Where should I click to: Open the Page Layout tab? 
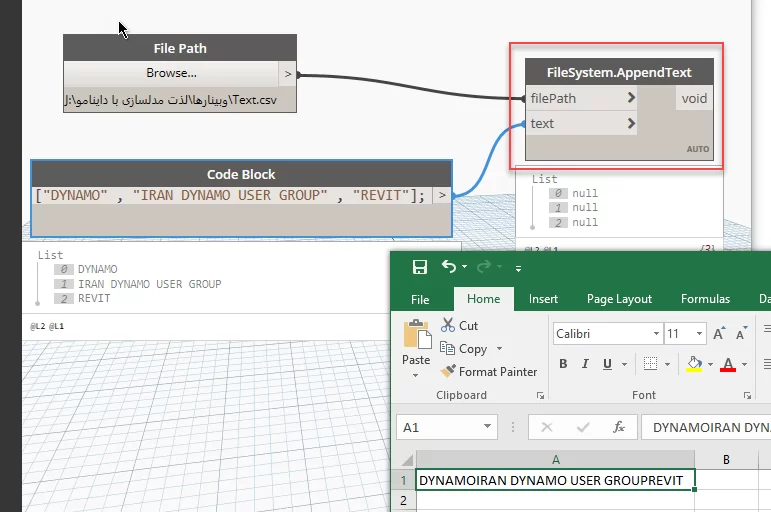point(619,299)
